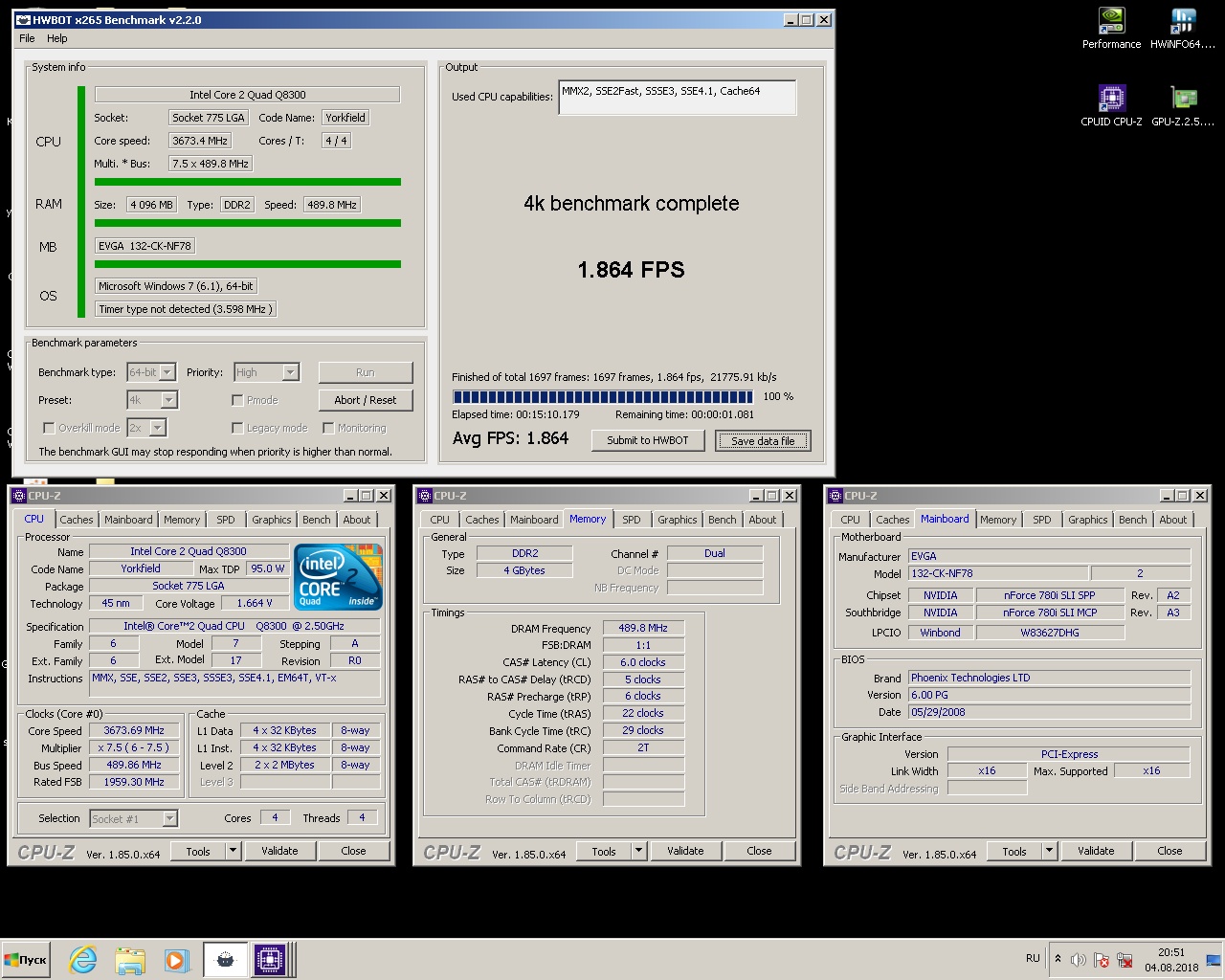This screenshot has width=1225, height=980.
Task: Click the Used CPU capabilities text box
Action: [x=678, y=98]
